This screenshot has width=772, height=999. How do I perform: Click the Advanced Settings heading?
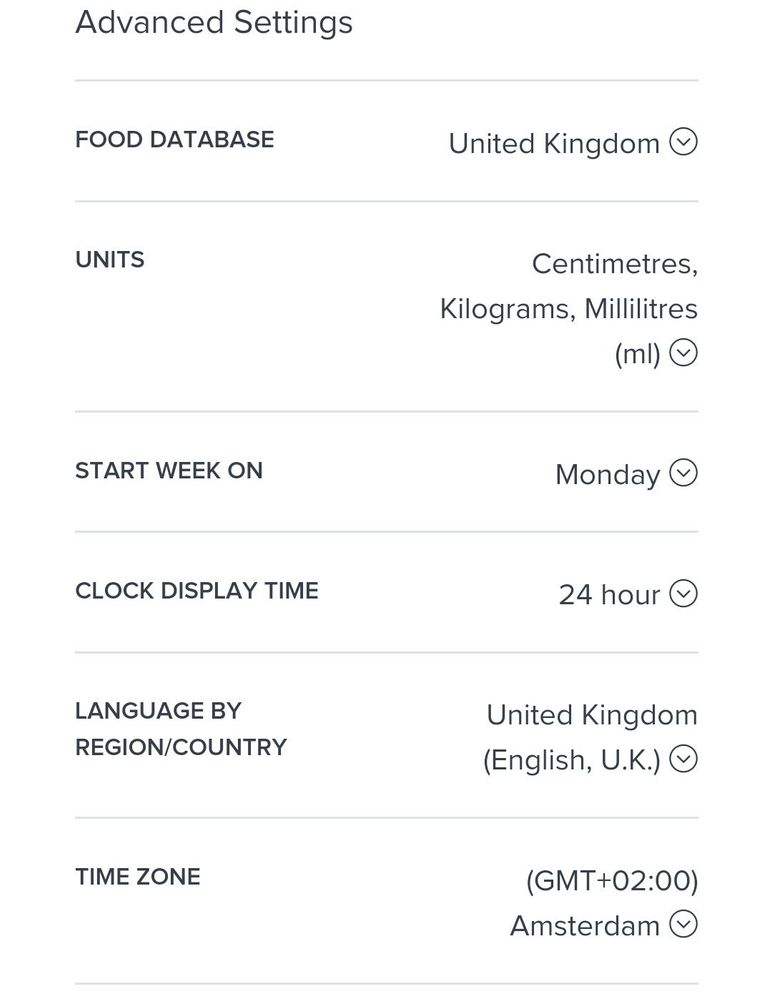coord(214,22)
